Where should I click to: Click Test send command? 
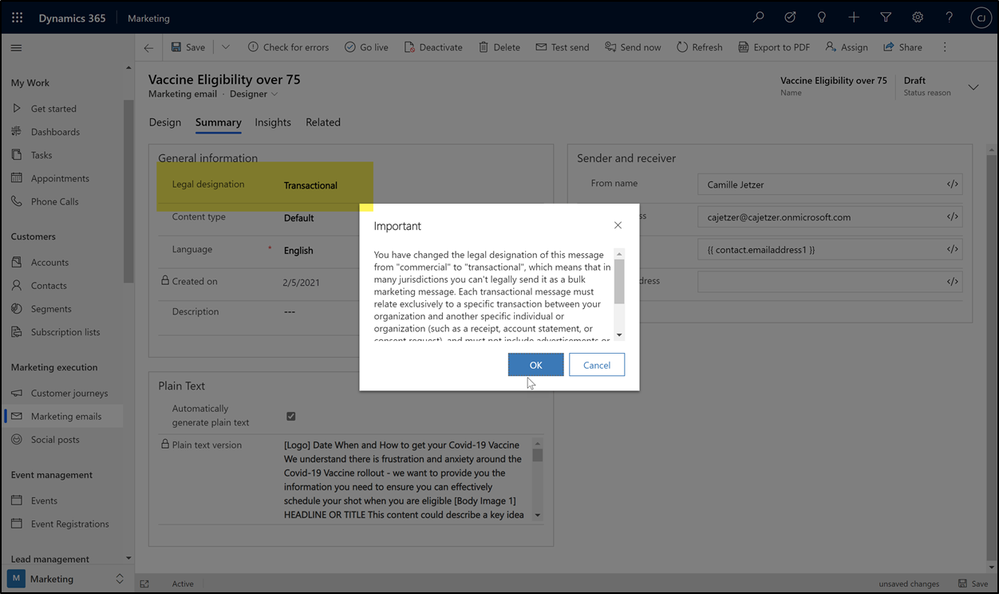[563, 47]
